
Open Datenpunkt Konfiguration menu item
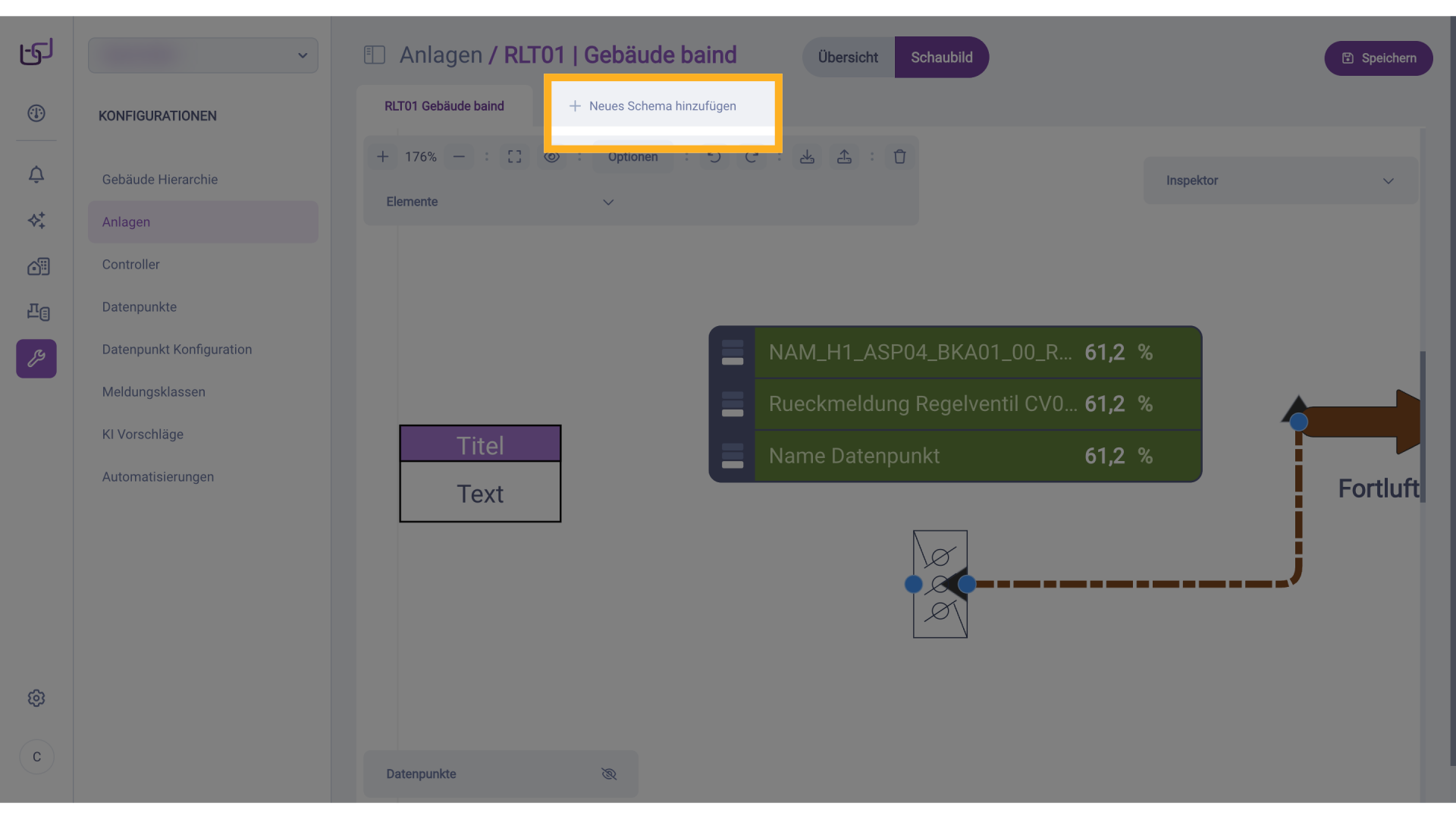177,350
